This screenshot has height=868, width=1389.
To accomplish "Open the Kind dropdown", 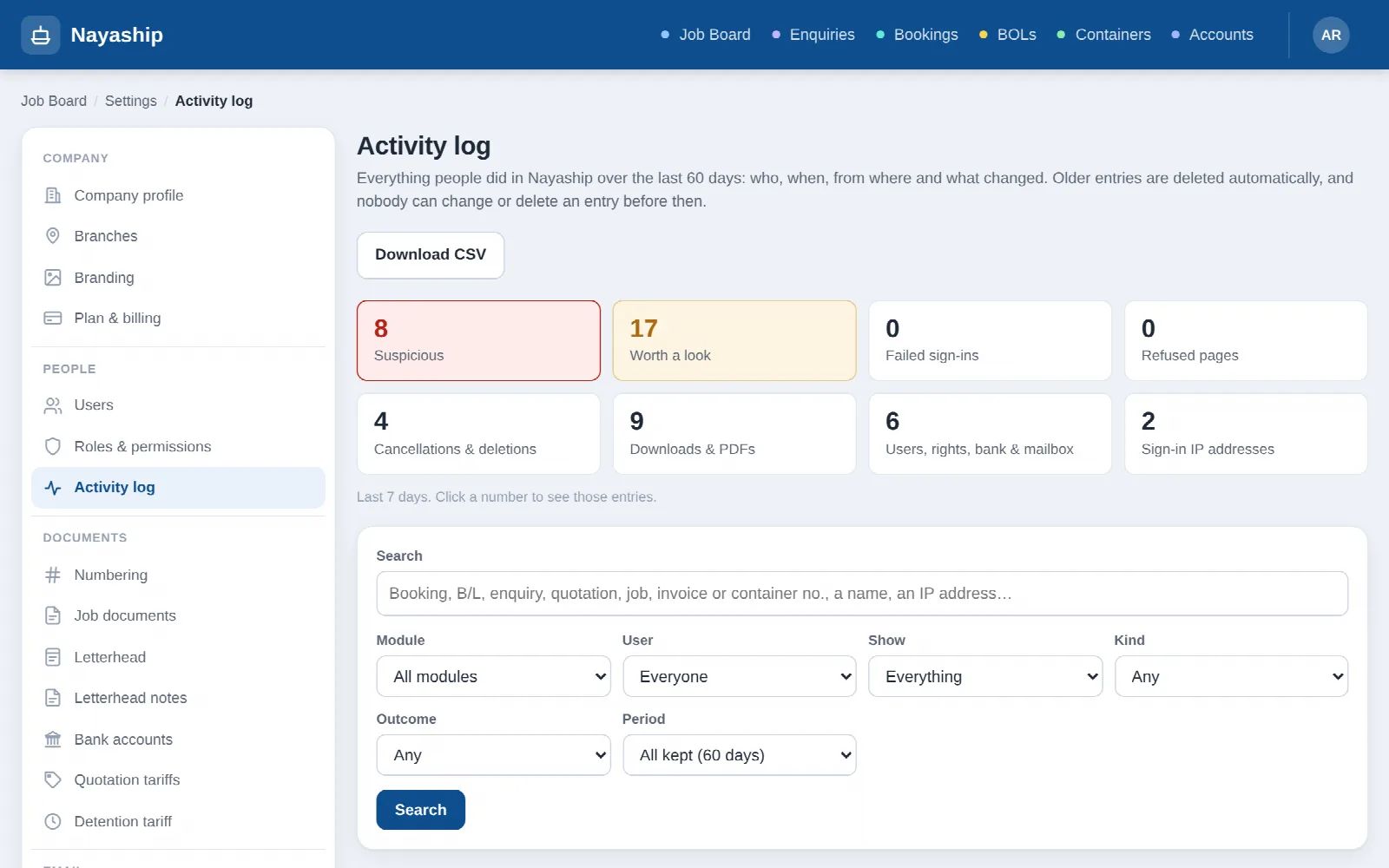I will pyautogui.click(x=1231, y=676).
